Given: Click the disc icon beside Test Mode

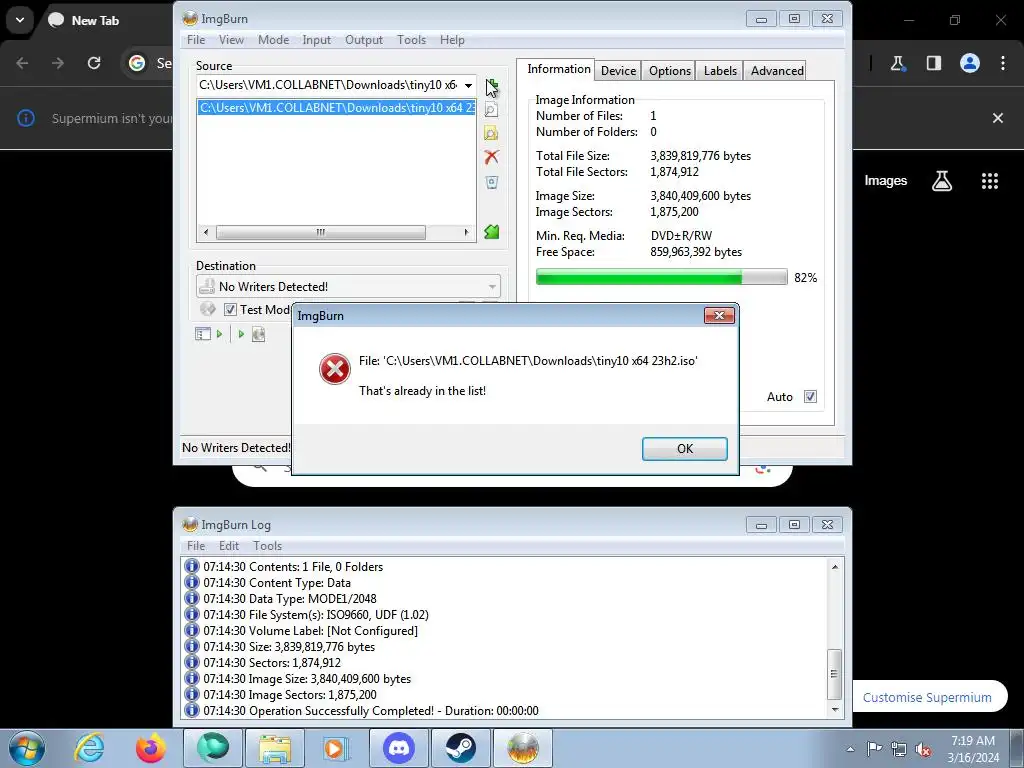Looking at the screenshot, I should point(208,309).
